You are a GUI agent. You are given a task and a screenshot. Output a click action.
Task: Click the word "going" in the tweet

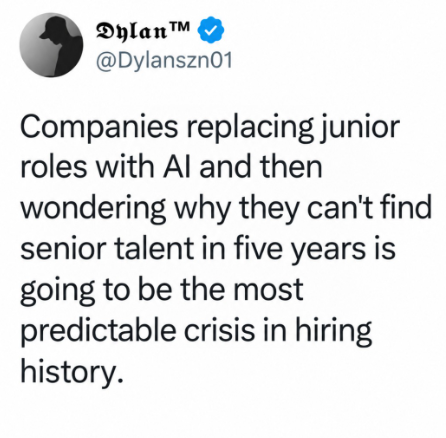(57, 289)
